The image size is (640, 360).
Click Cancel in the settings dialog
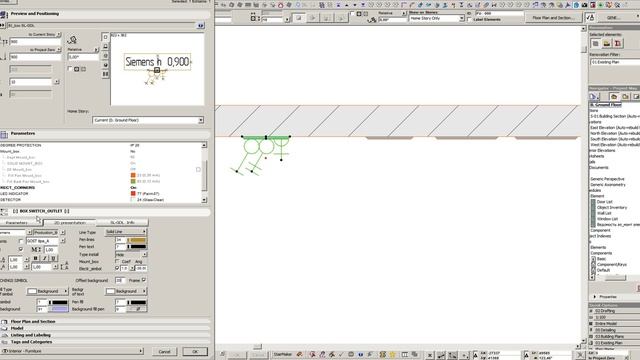click(164, 351)
